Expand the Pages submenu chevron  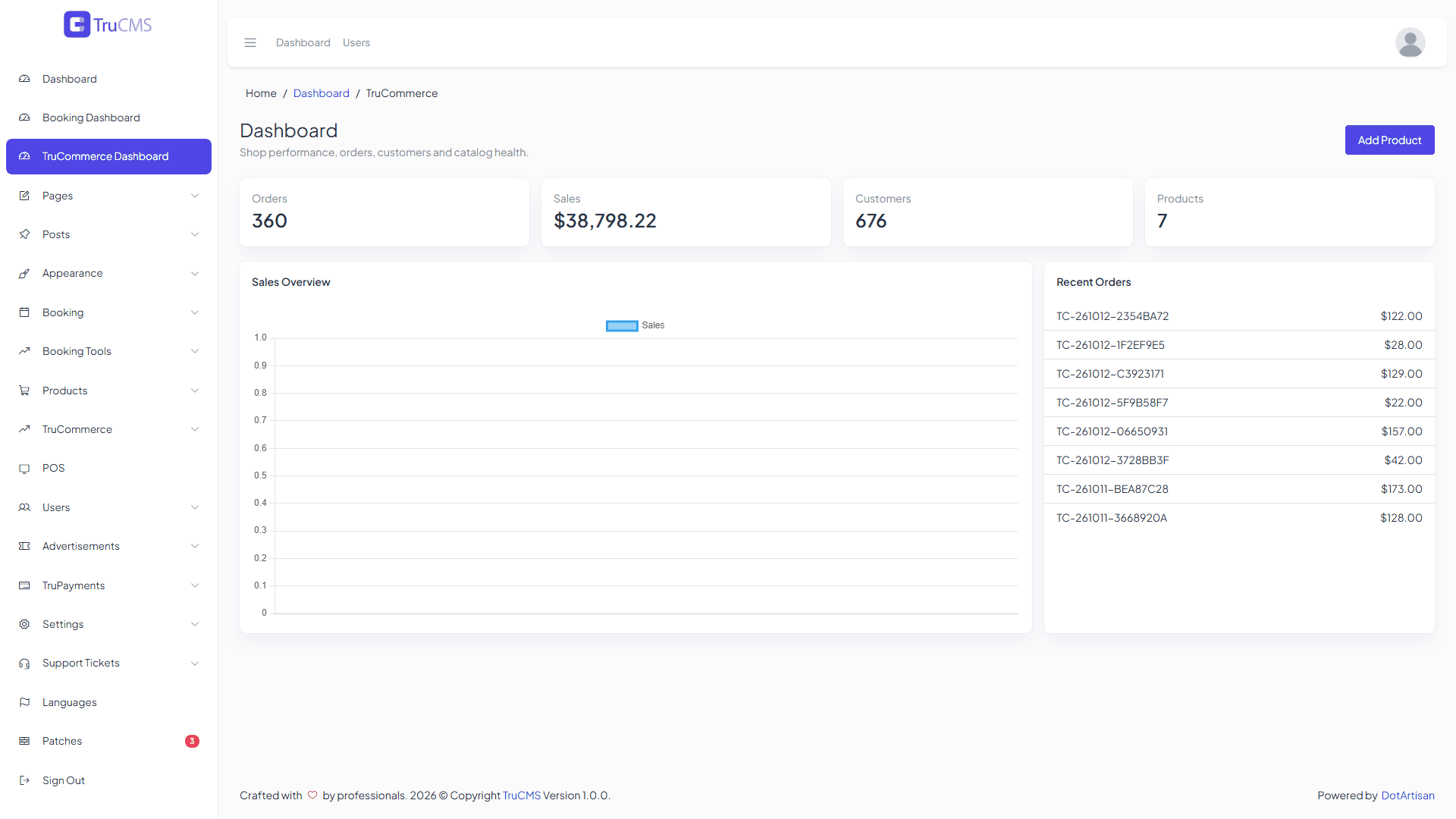tap(195, 196)
